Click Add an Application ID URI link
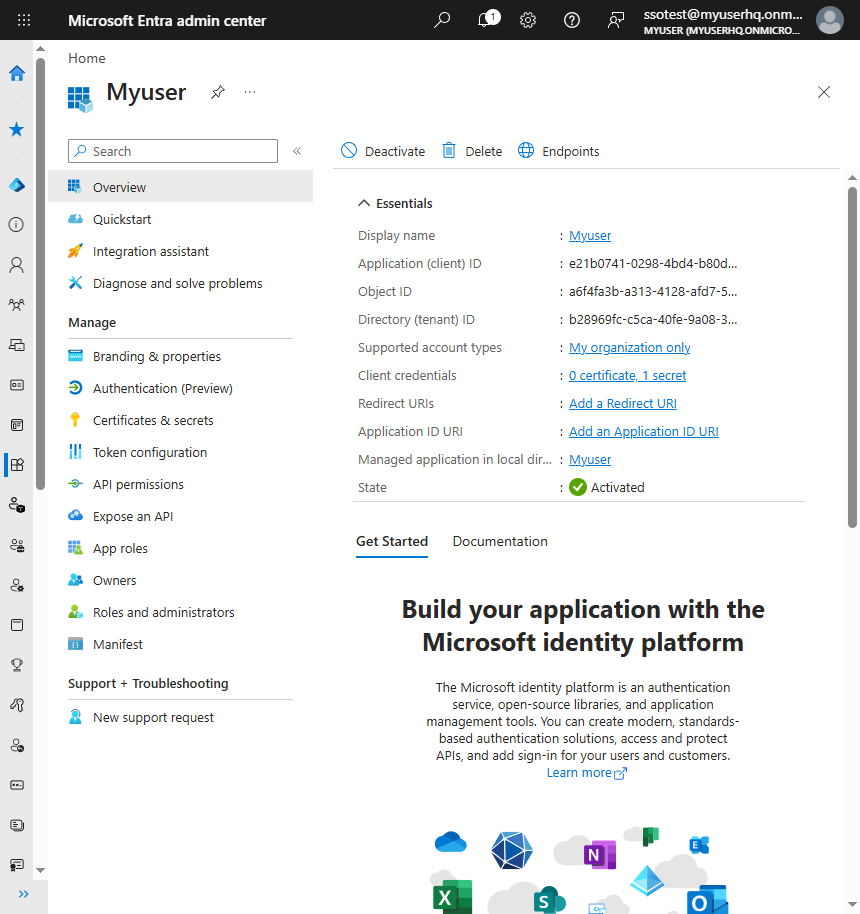 coord(644,431)
